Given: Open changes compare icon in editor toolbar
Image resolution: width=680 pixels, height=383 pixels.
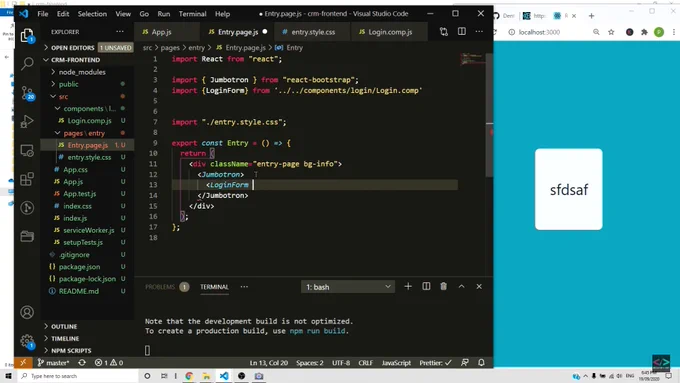Looking at the screenshot, I should [444, 32].
